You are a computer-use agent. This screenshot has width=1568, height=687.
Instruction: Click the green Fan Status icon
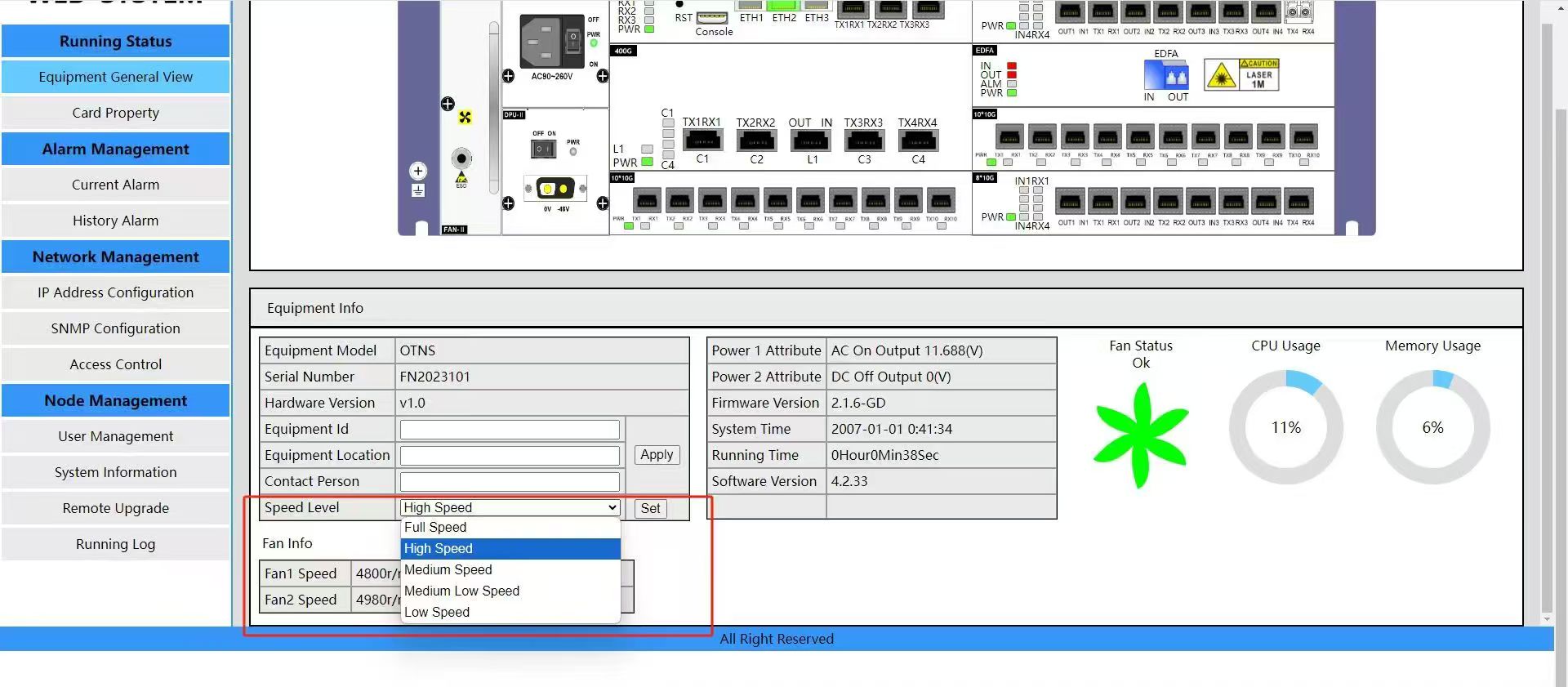(x=1141, y=435)
